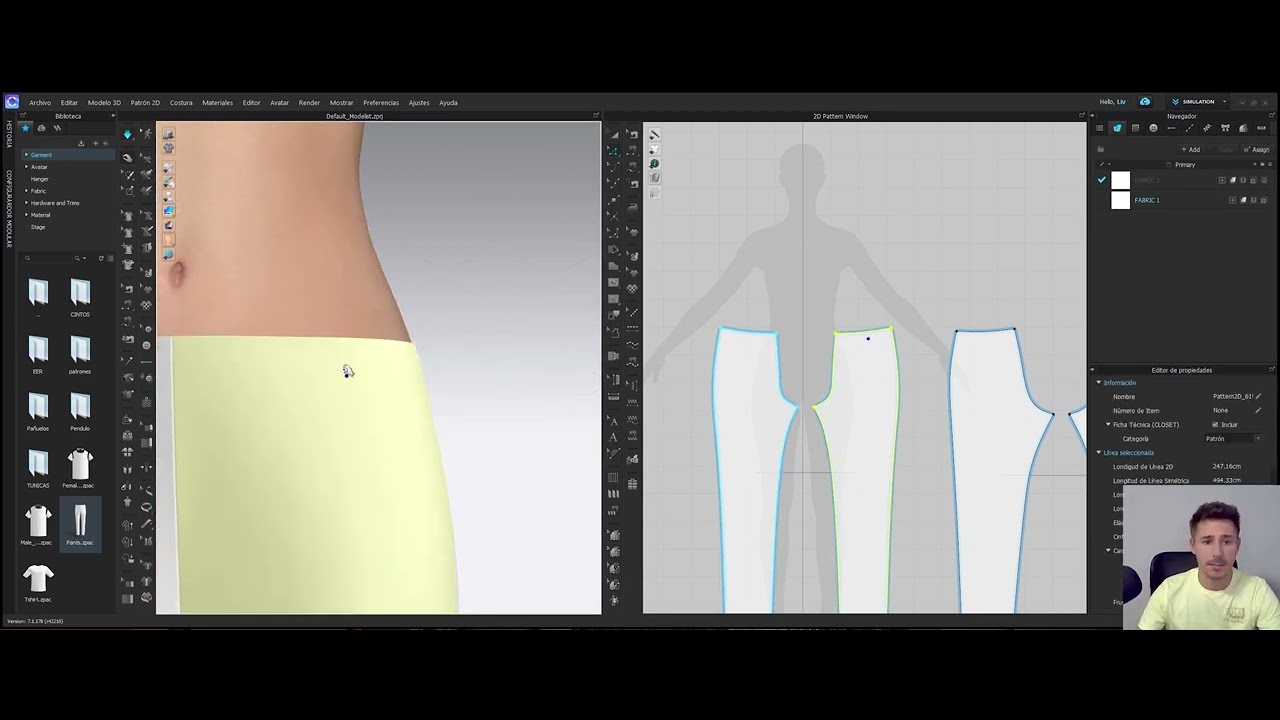
Task: Open the Render menu
Action: [309, 102]
